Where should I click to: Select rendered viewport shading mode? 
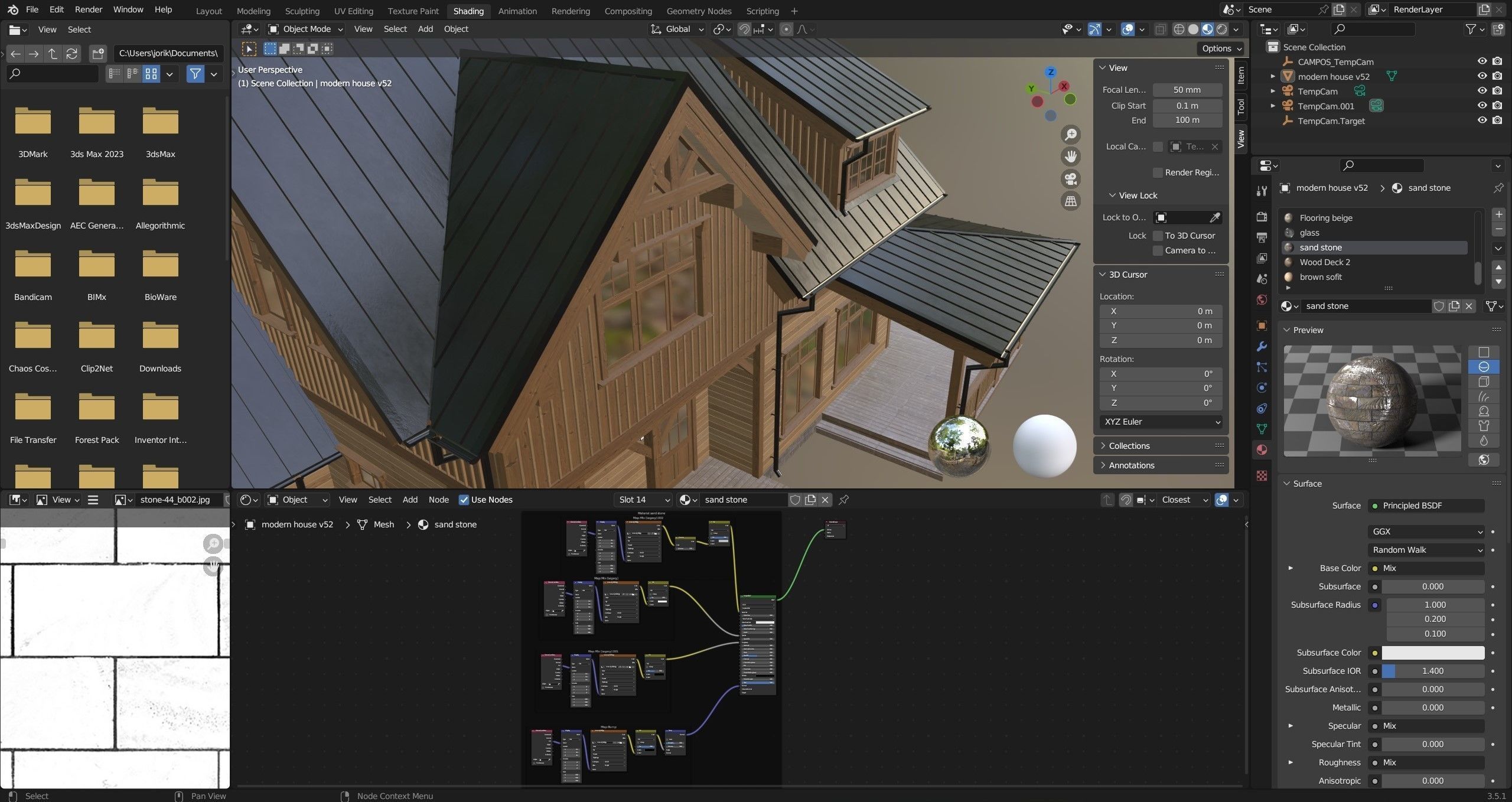(x=1222, y=29)
